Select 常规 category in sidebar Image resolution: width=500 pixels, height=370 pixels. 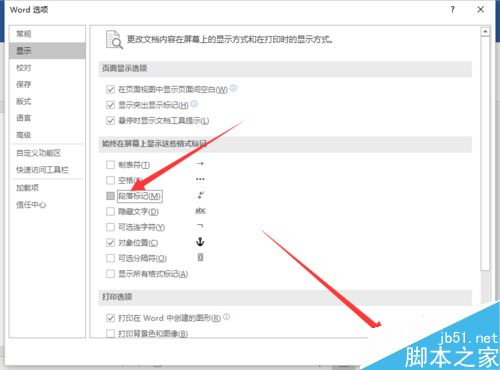pyautogui.click(x=47, y=34)
